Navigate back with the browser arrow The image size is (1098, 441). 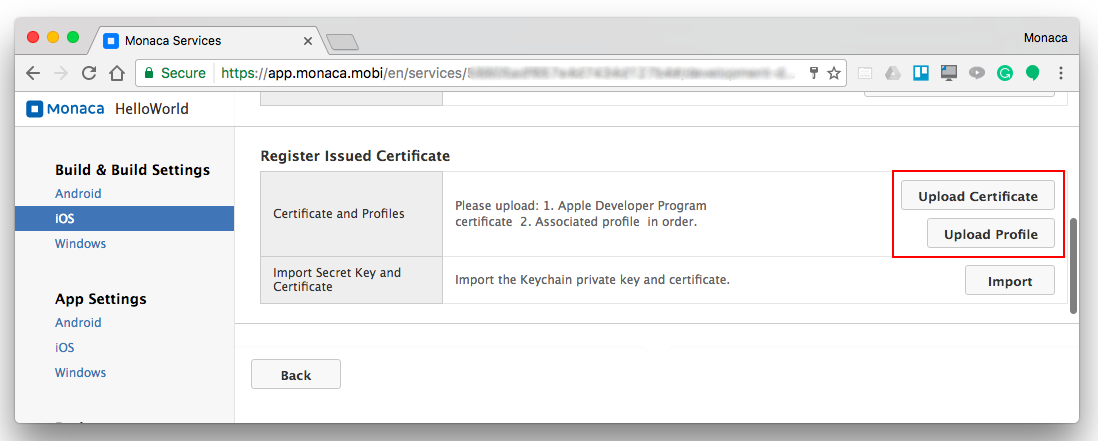(33, 73)
